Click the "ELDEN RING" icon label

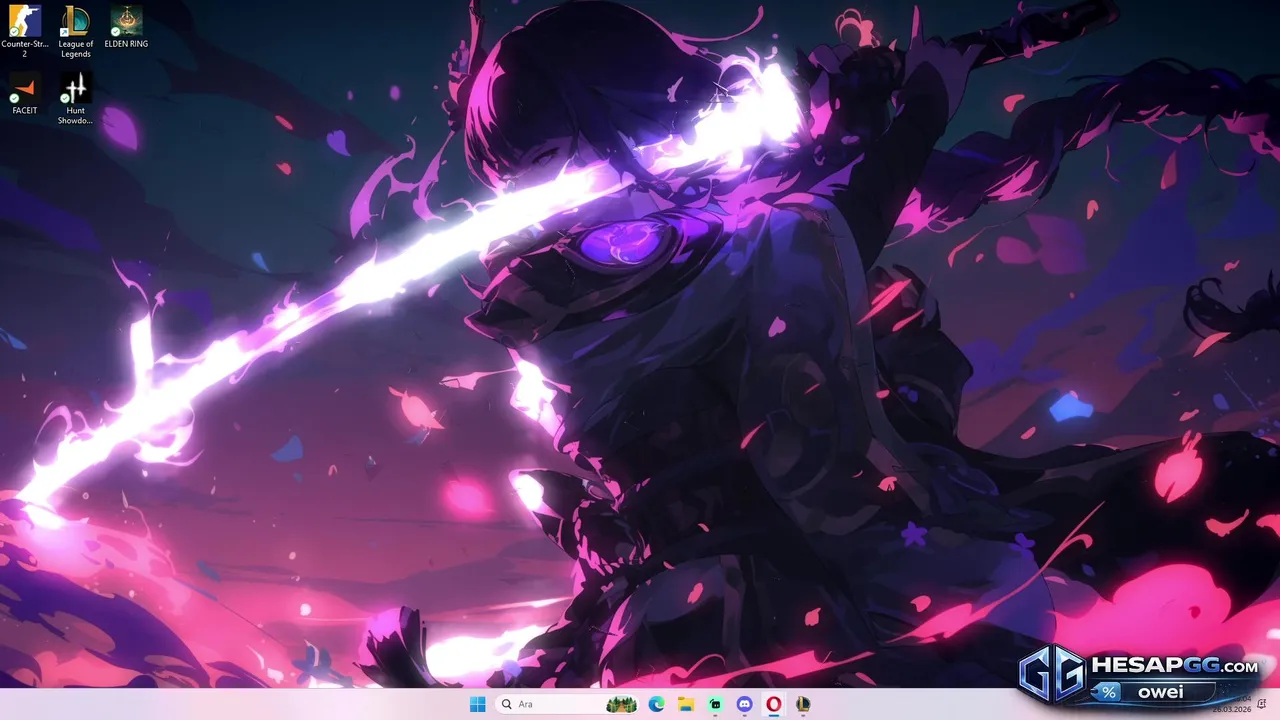126,44
